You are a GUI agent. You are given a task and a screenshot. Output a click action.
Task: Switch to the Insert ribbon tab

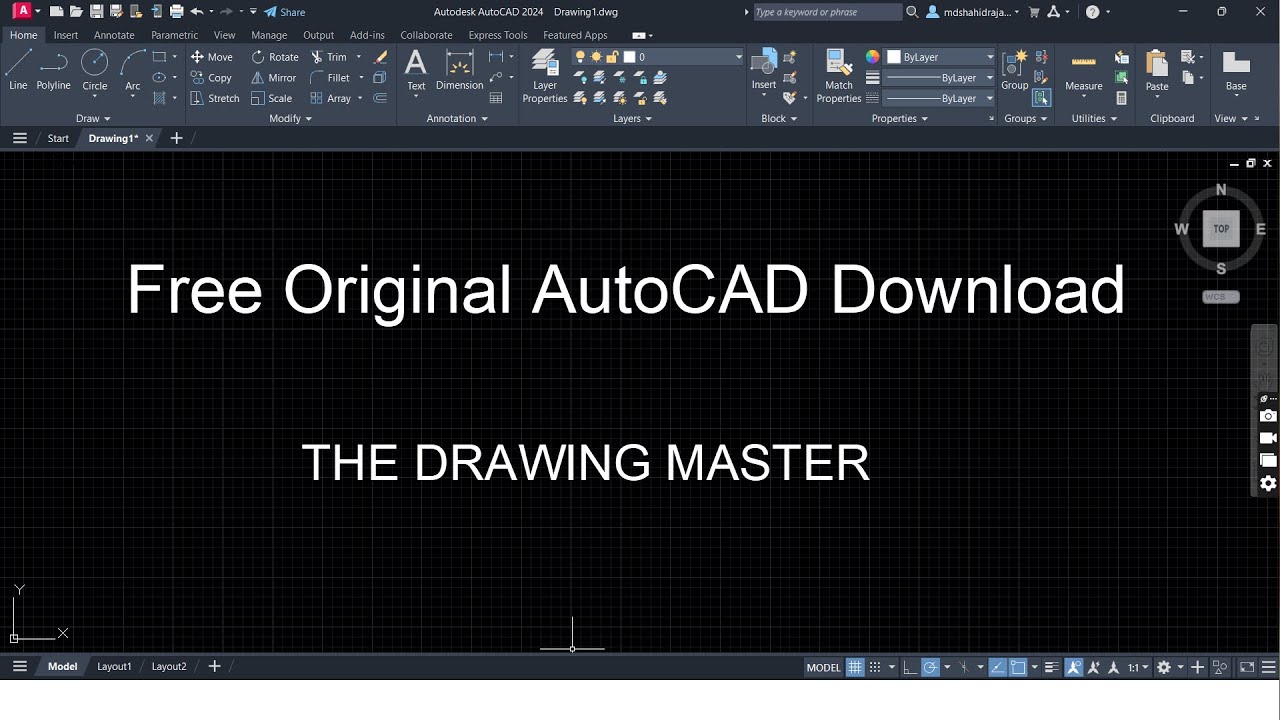66,35
